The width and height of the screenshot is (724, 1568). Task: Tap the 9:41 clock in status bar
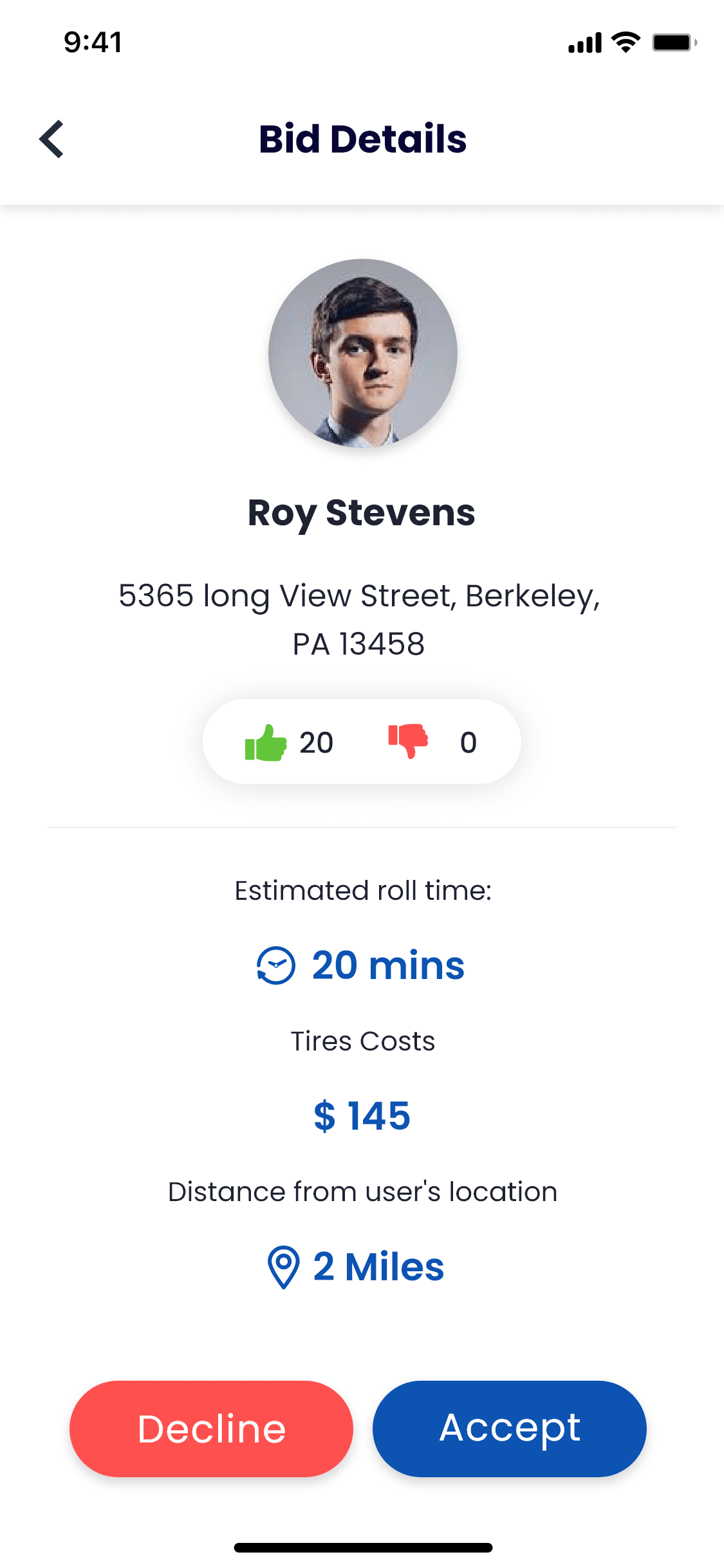point(93,42)
